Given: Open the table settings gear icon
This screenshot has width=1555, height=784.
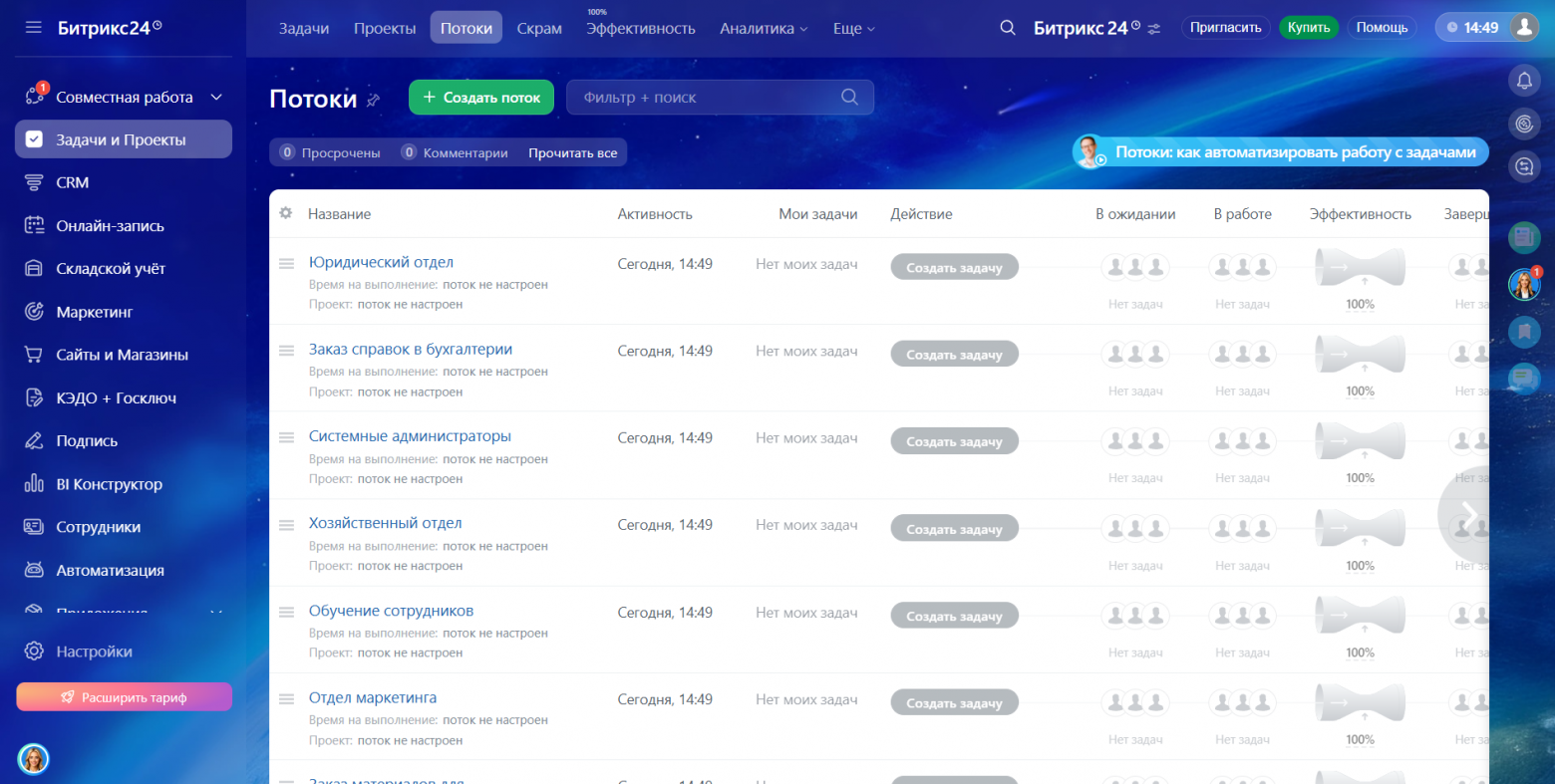Looking at the screenshot, I should click(286, 213).
